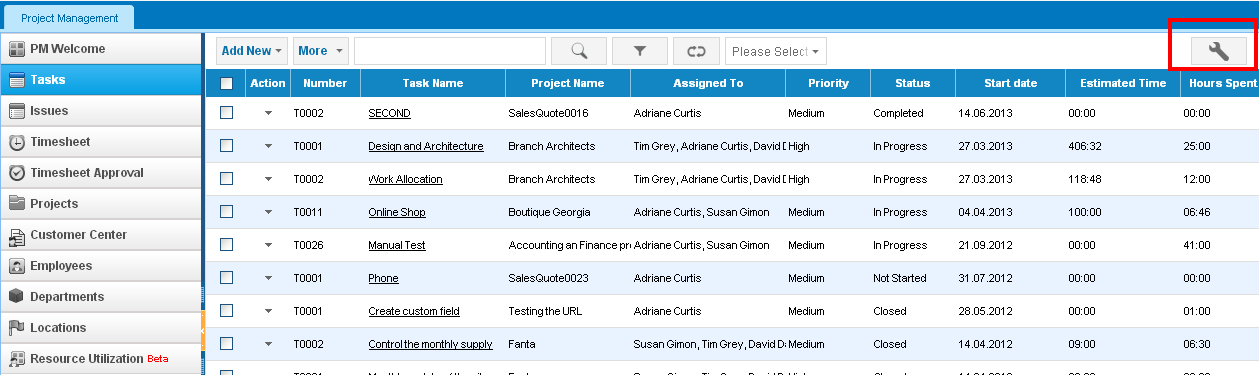Sort by the Status column header
The image size is (1259, 375).
pyautogui.click(x=913, y=83)
